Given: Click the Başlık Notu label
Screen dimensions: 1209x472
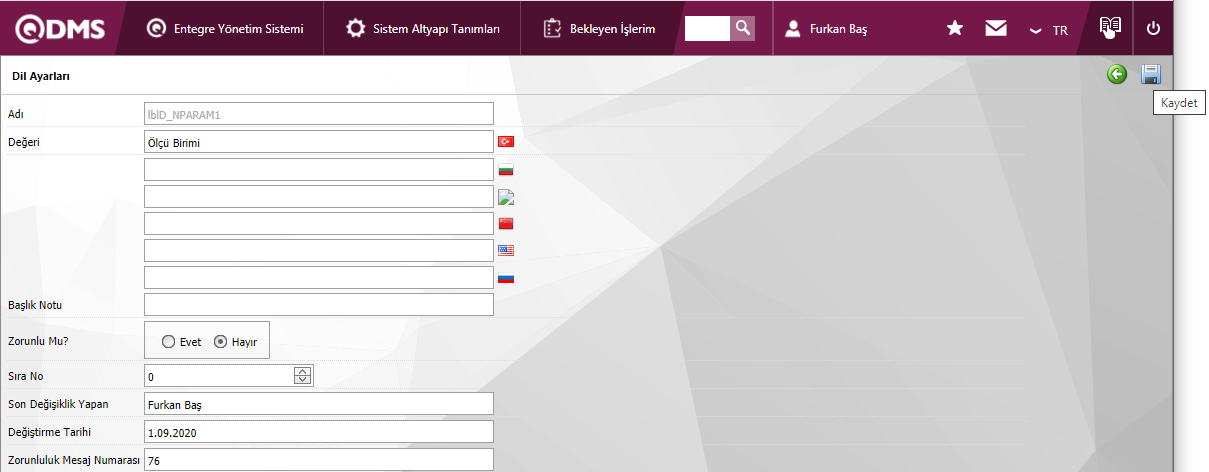Looking at the screenshot, I should (35, 304).
